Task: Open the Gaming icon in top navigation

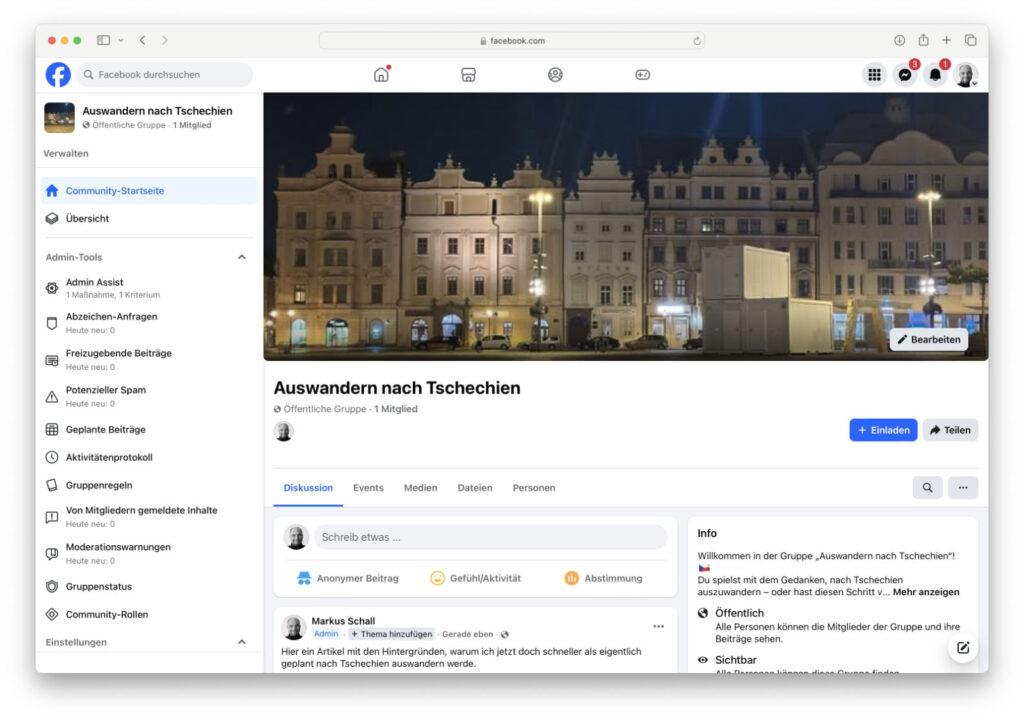Action: tap(642, 74)
